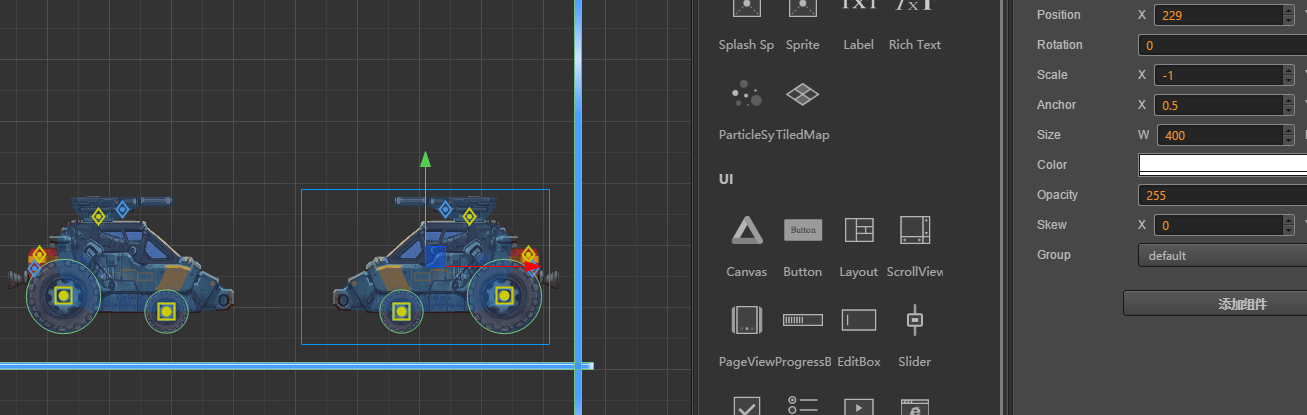Screen dimensions: 1307x415
Task: Pick the Label node icon
Action: [858, 5]
